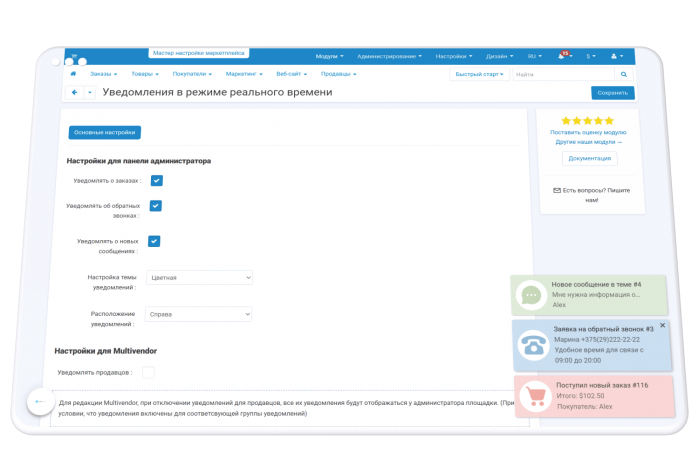Open the Веб-сайт menu
The width and height of the screenshot is (700, 466).
(x=292, y=74)
